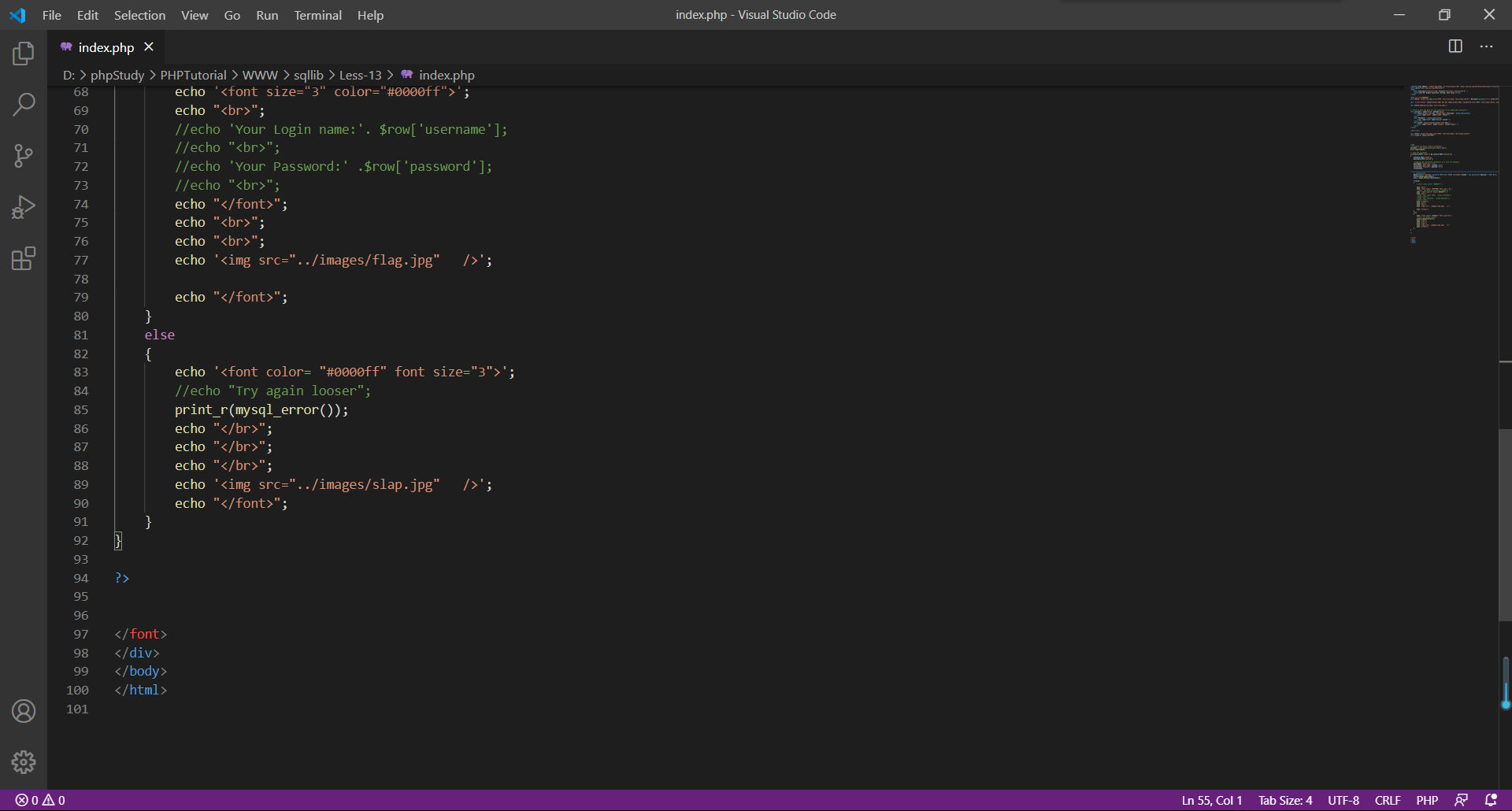
Task: Expand the sqllib breadcrumb folder
Action: 308,75
